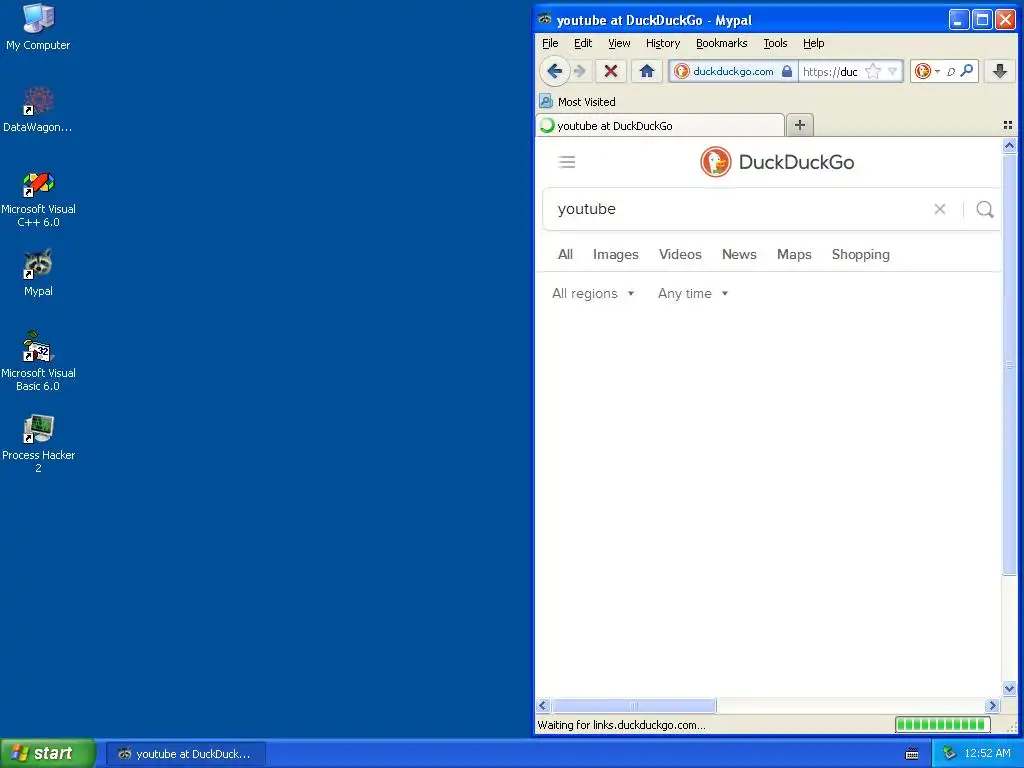Open the Tools menu

pyautogui.click(x=775, y=43)
